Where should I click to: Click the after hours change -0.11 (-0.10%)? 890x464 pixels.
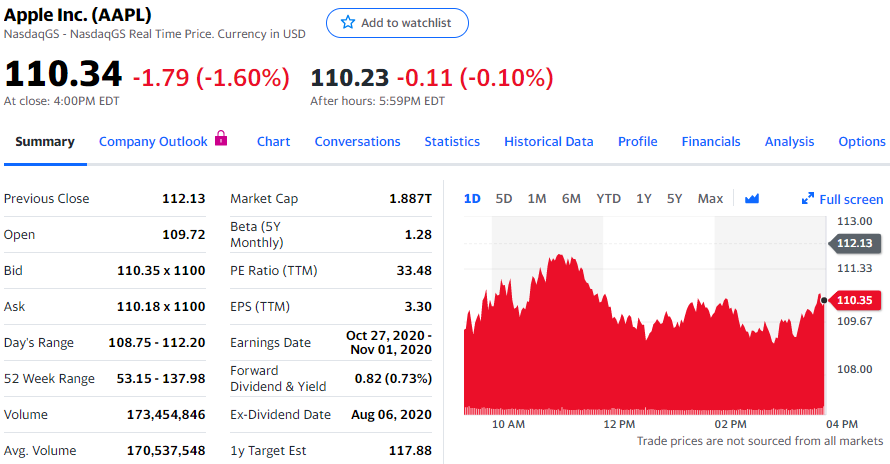coord(475,77)
